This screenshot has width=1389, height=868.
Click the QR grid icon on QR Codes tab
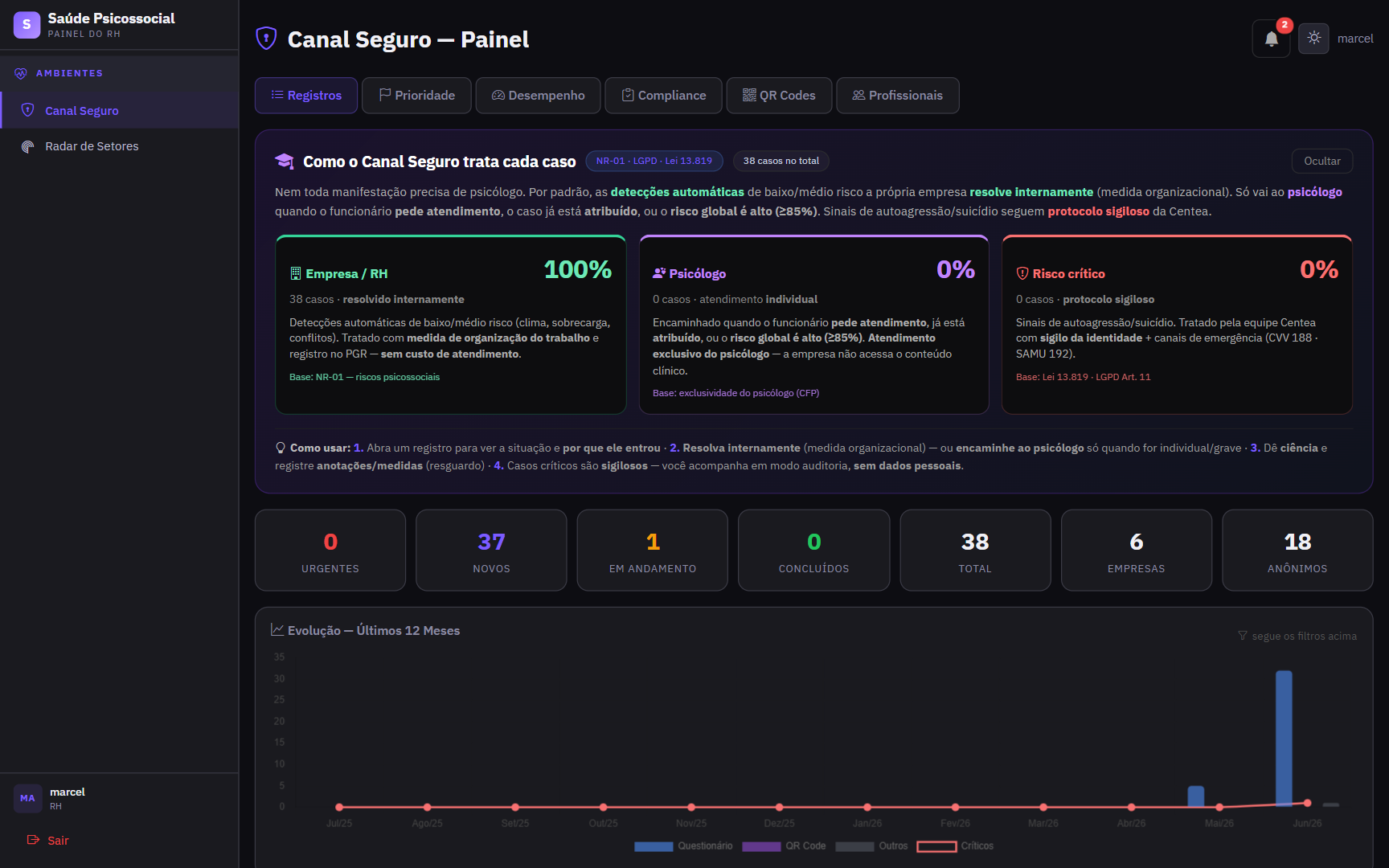[x=749, y=95]
